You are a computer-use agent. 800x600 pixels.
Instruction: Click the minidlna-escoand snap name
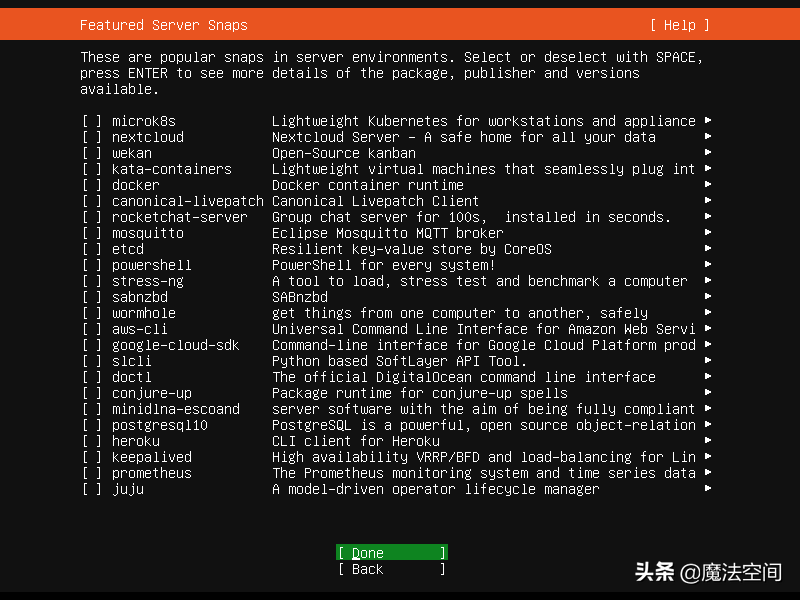[x=176, y=409]
